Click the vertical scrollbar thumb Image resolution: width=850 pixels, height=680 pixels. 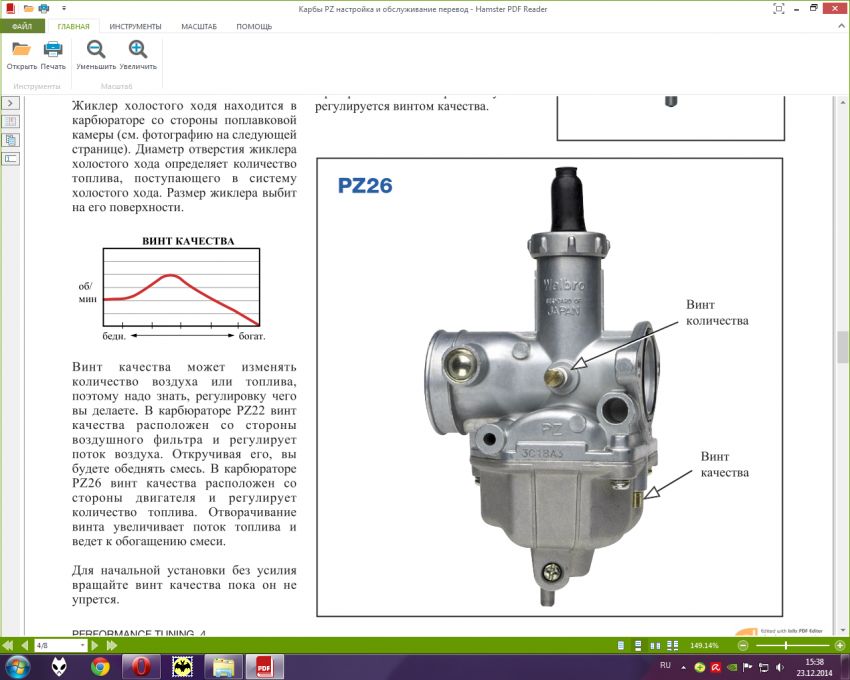point(842,347)
